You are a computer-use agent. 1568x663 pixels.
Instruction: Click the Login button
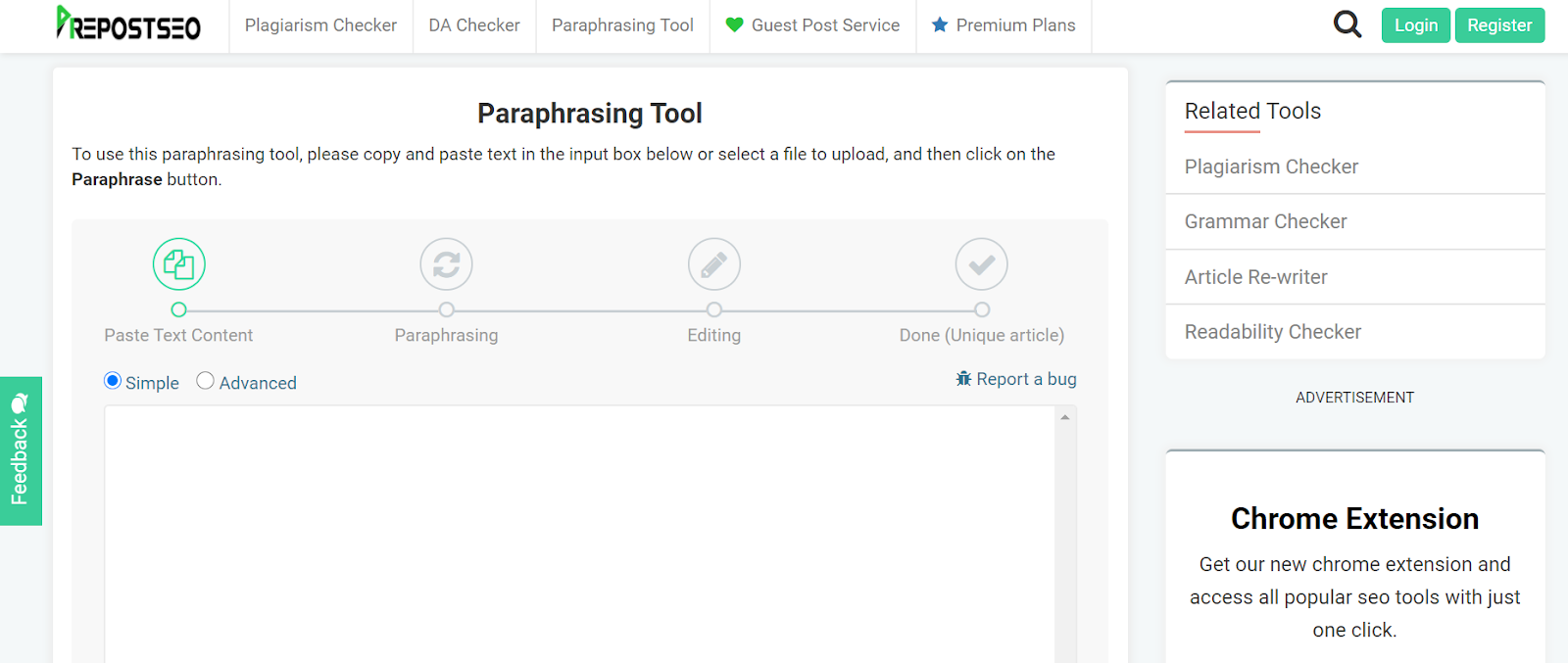pos(1415,25)
